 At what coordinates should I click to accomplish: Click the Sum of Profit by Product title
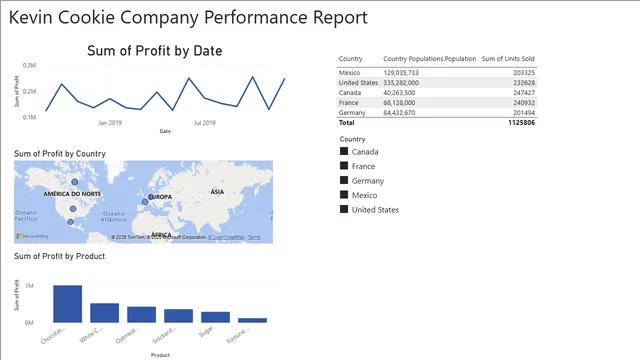click(x=60, y=256)
